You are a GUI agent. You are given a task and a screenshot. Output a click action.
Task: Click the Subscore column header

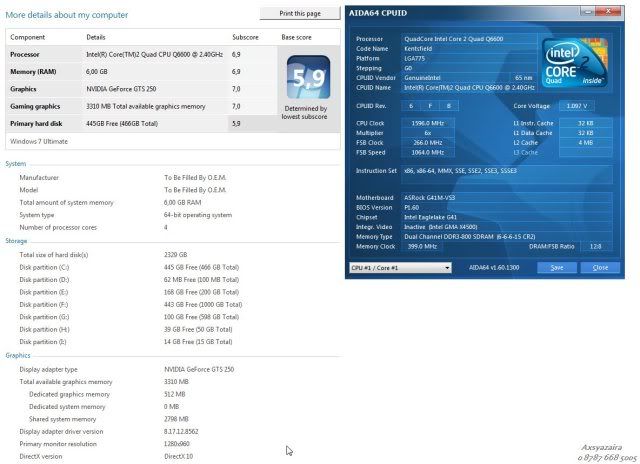point(245,37)
